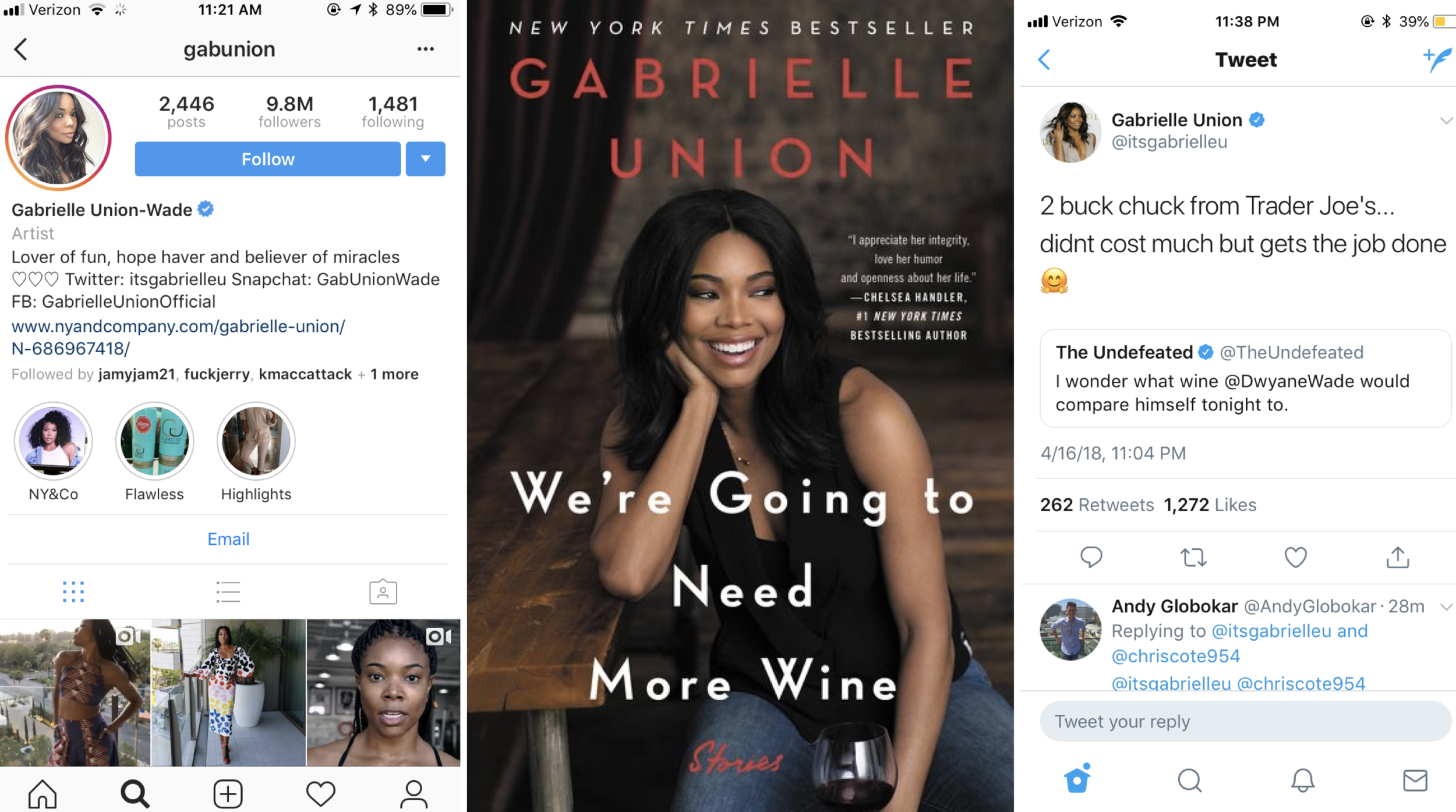Switch to the tagged photos tab

coord(383,591)
